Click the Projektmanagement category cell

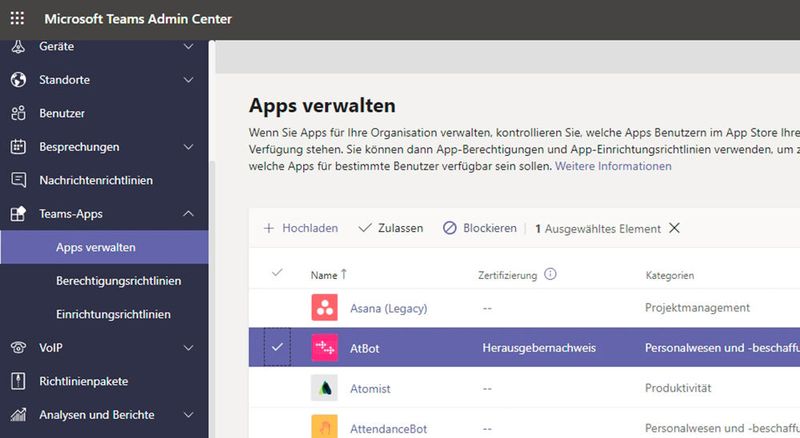(x=697, y=308)
